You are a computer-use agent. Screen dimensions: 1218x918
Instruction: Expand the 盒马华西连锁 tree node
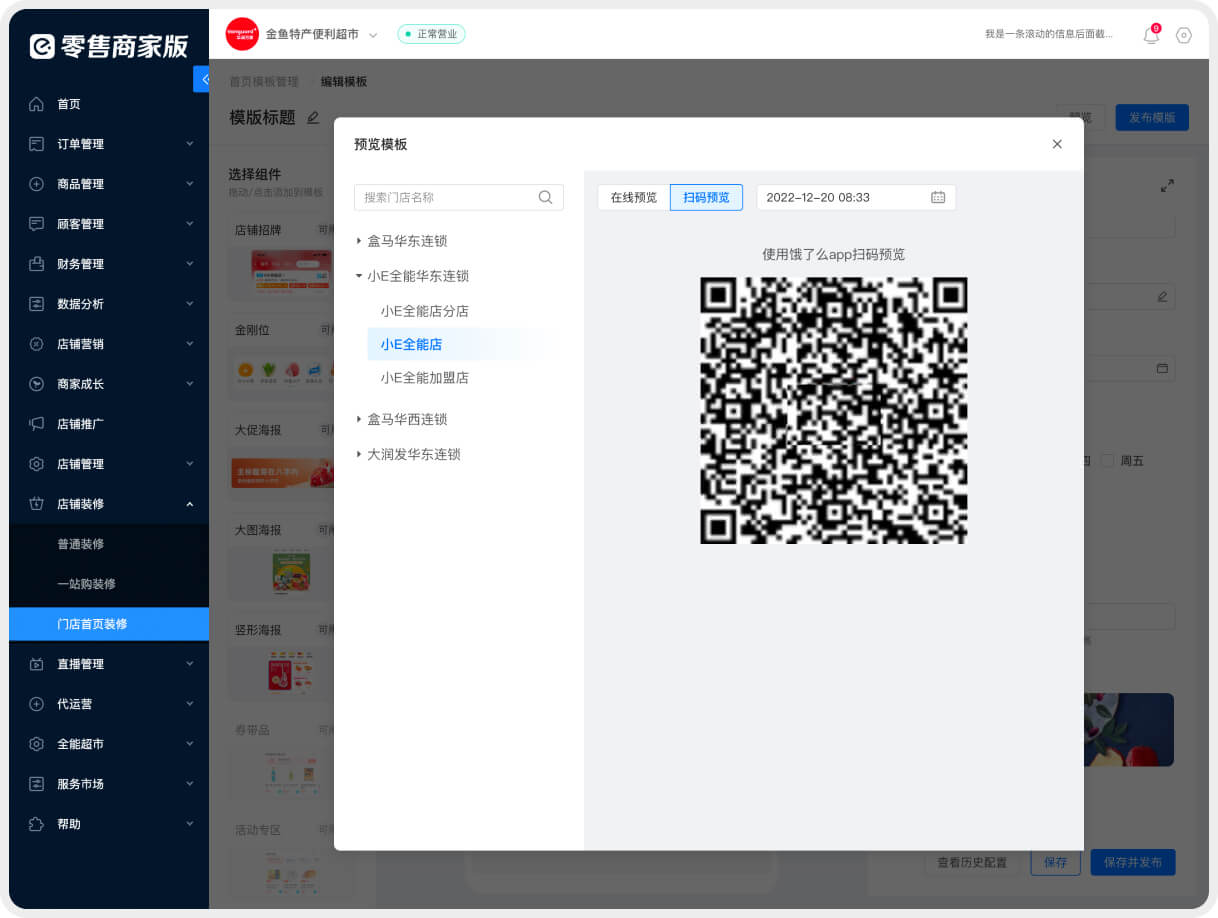(359, 419)
